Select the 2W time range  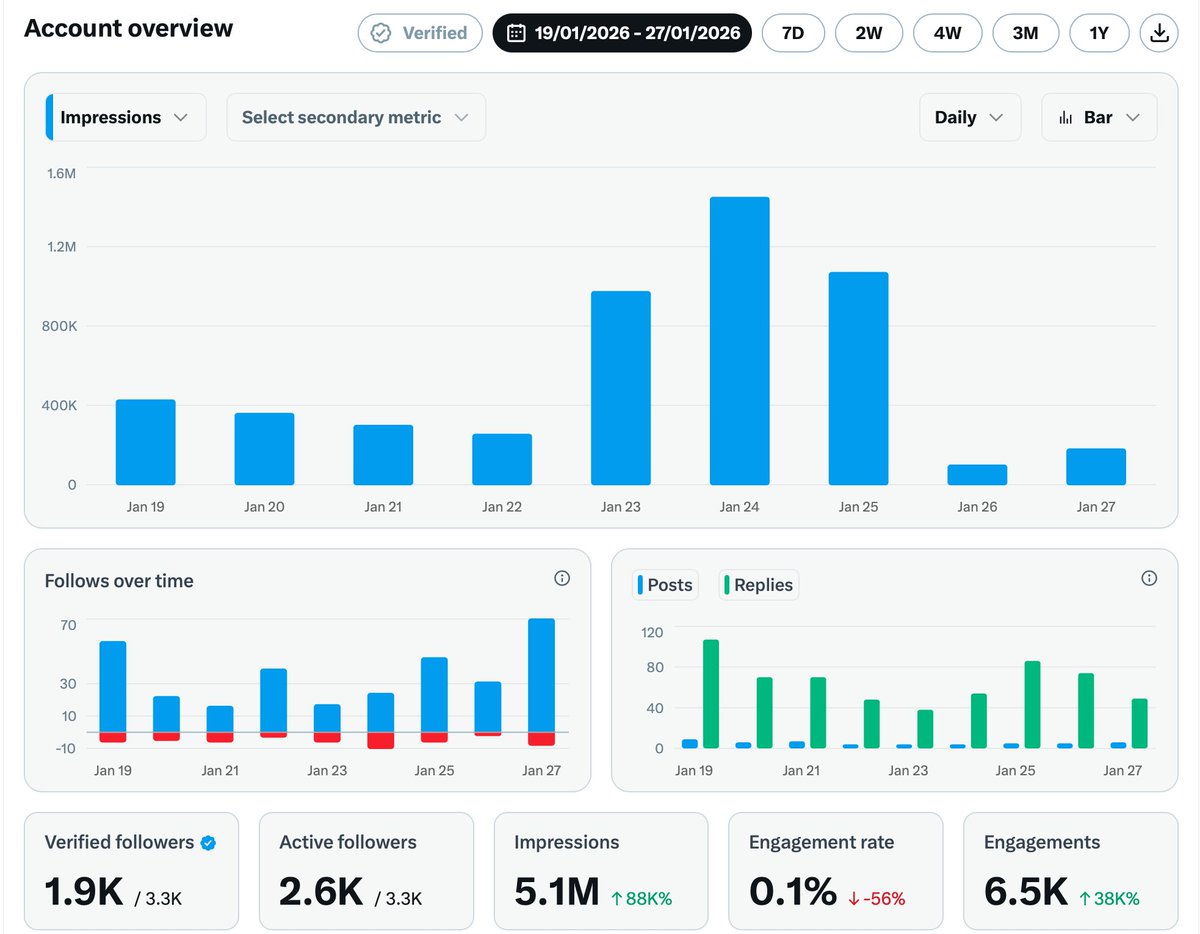tap(869, 33)
